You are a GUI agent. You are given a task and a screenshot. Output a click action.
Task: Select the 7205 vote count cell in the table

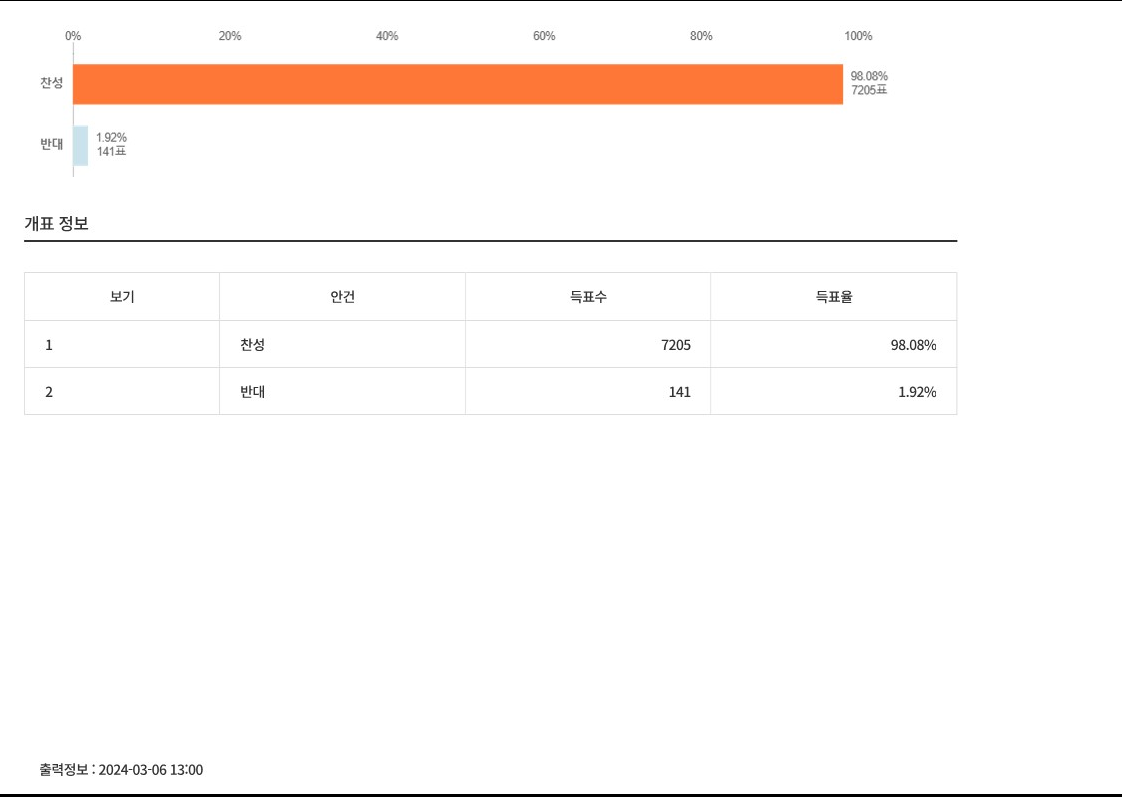tap(676, 345)
